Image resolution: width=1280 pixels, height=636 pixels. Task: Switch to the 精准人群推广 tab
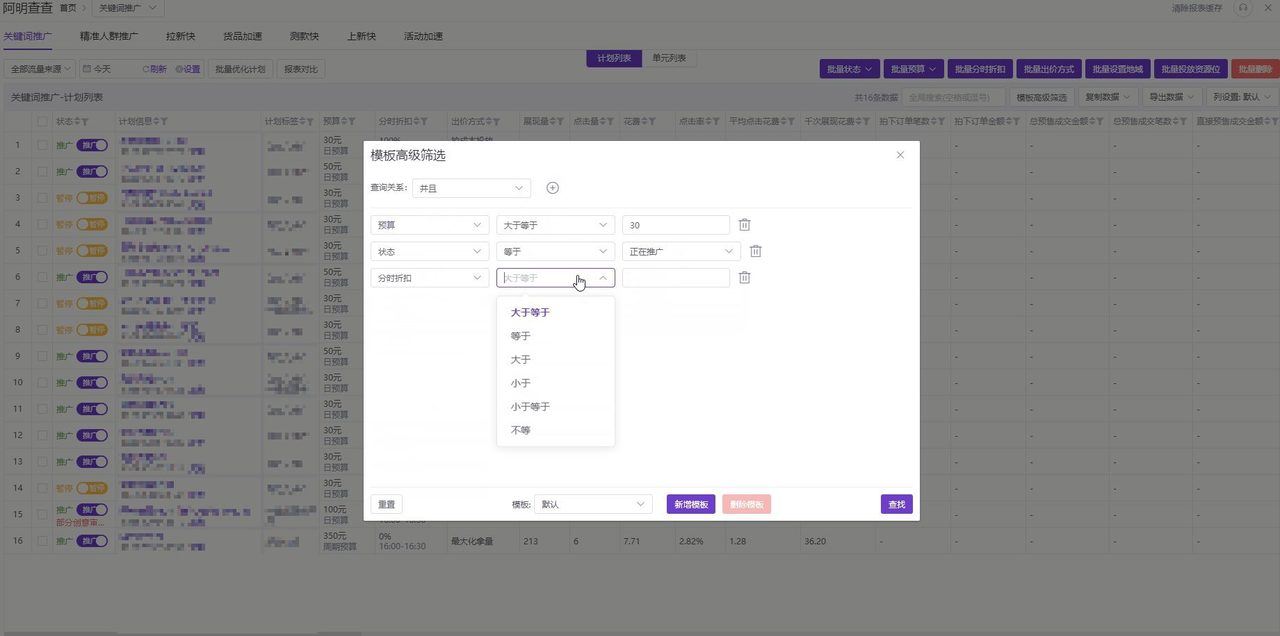[x=109, y=36]
